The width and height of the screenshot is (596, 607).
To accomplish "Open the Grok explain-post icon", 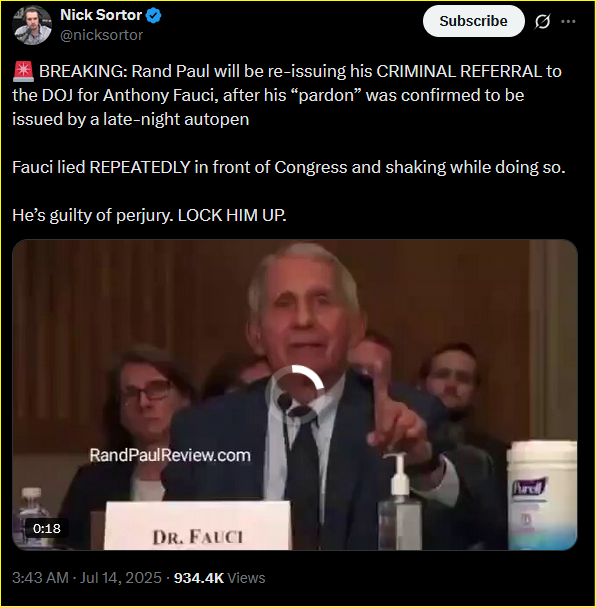I will point(542,21).
